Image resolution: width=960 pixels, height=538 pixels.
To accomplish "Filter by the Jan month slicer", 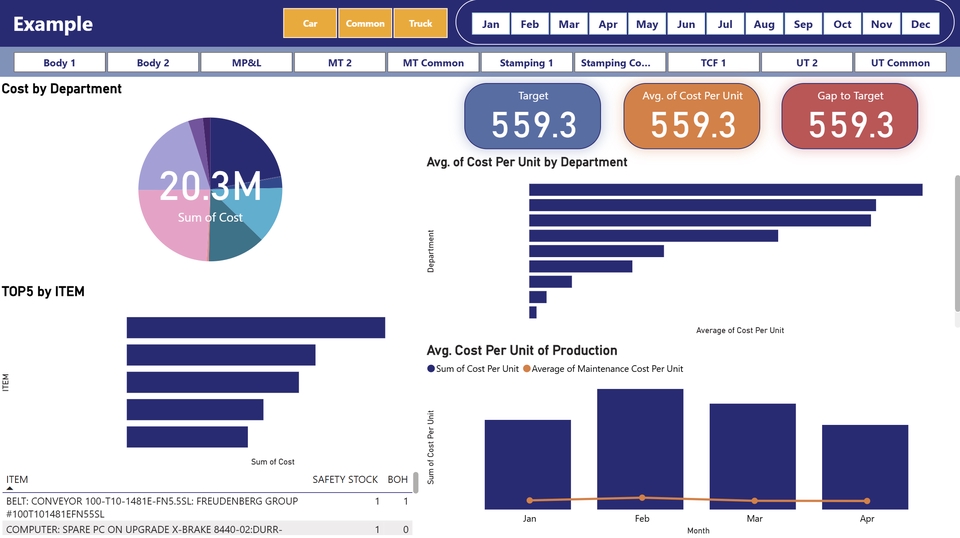I will tap(491, 24).
